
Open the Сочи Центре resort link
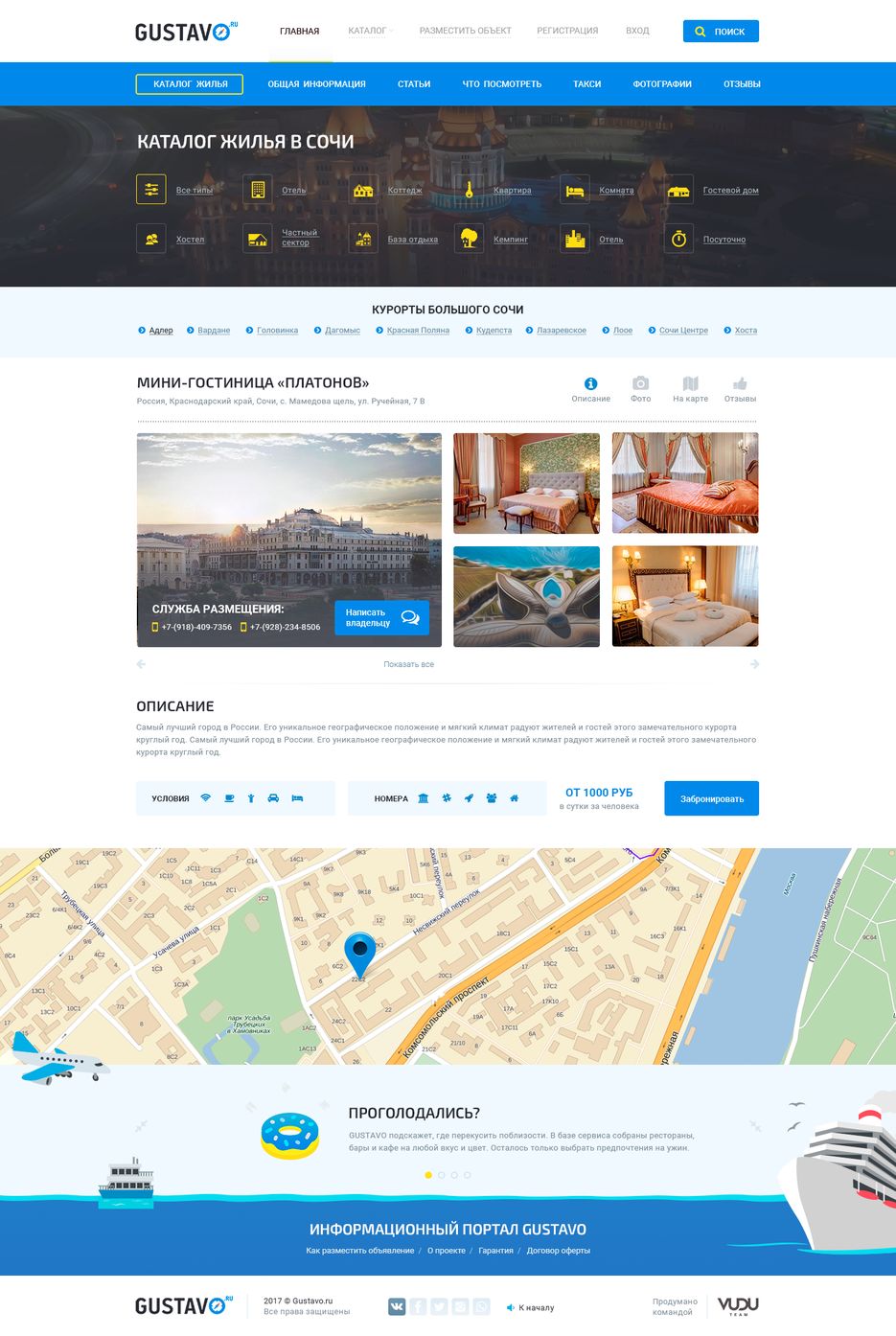(x=683, y=330)
